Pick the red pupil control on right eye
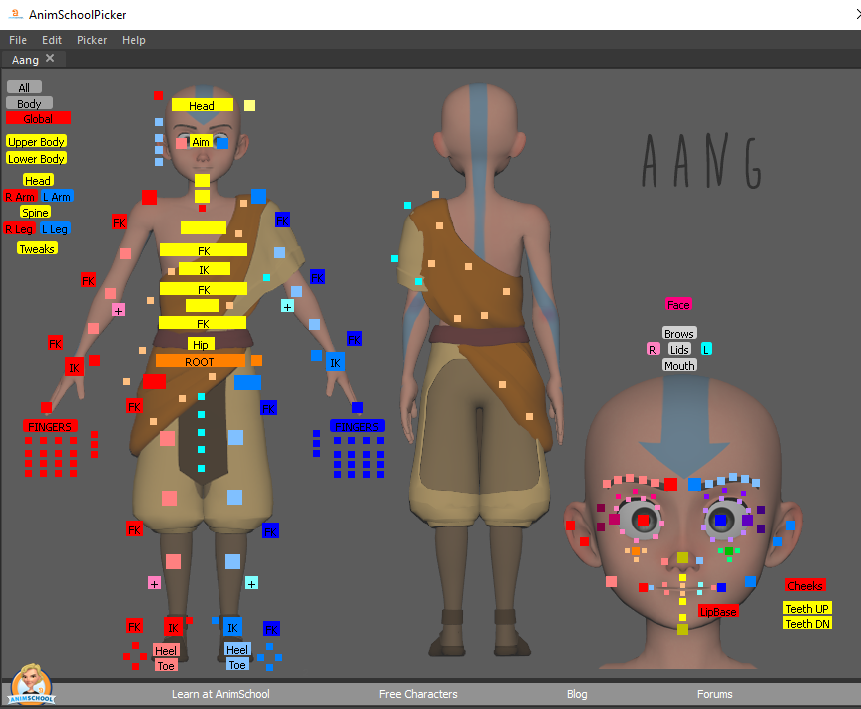This screenshot has height=709, width=861. [644, 520]
